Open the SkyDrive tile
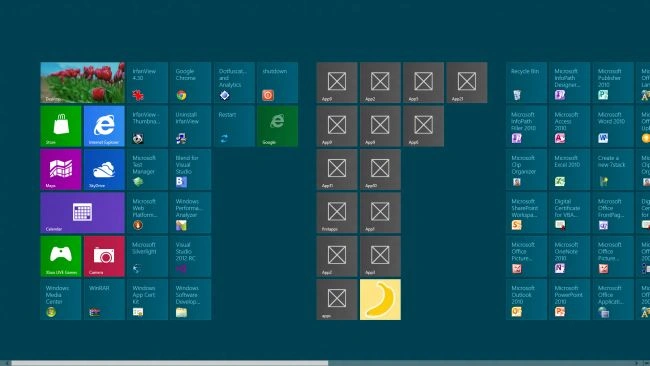 point(104,170)
